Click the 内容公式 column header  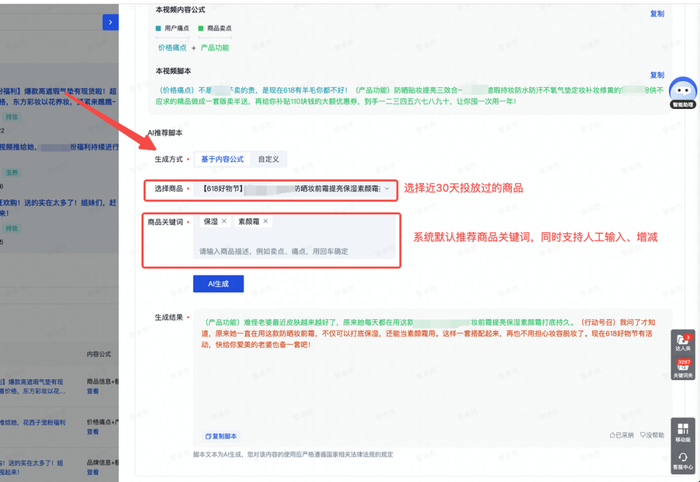click(x=99, y=354)
